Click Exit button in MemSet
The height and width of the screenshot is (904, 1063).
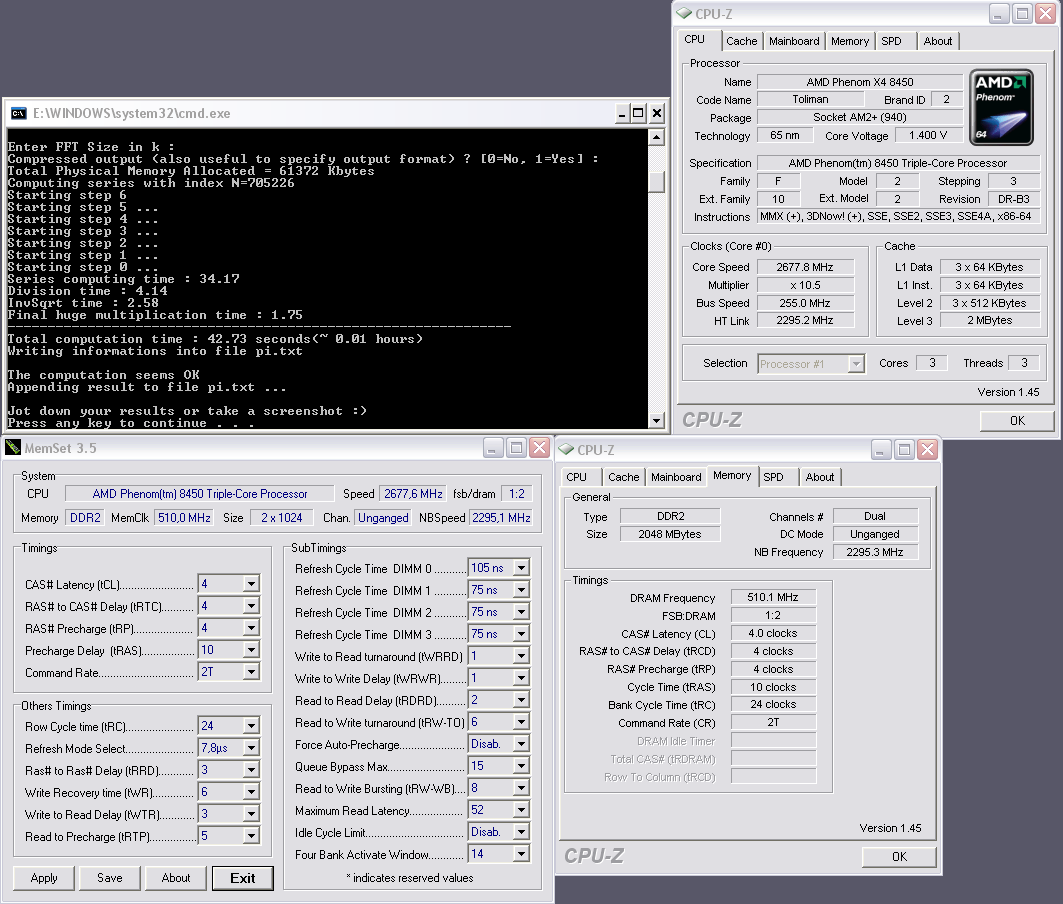pos(243,878)
